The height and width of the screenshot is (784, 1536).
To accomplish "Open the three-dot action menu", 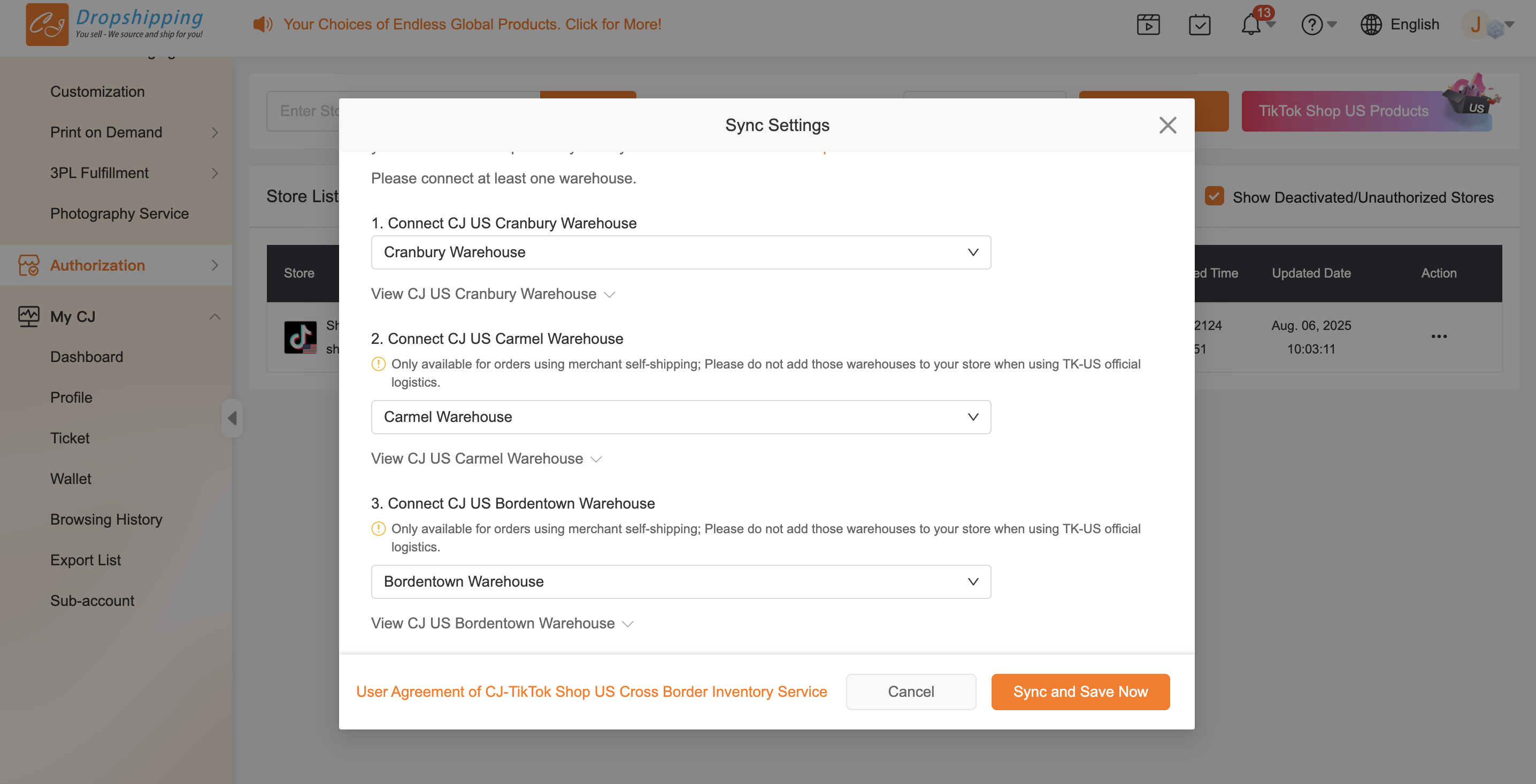I will point(1439,336).
